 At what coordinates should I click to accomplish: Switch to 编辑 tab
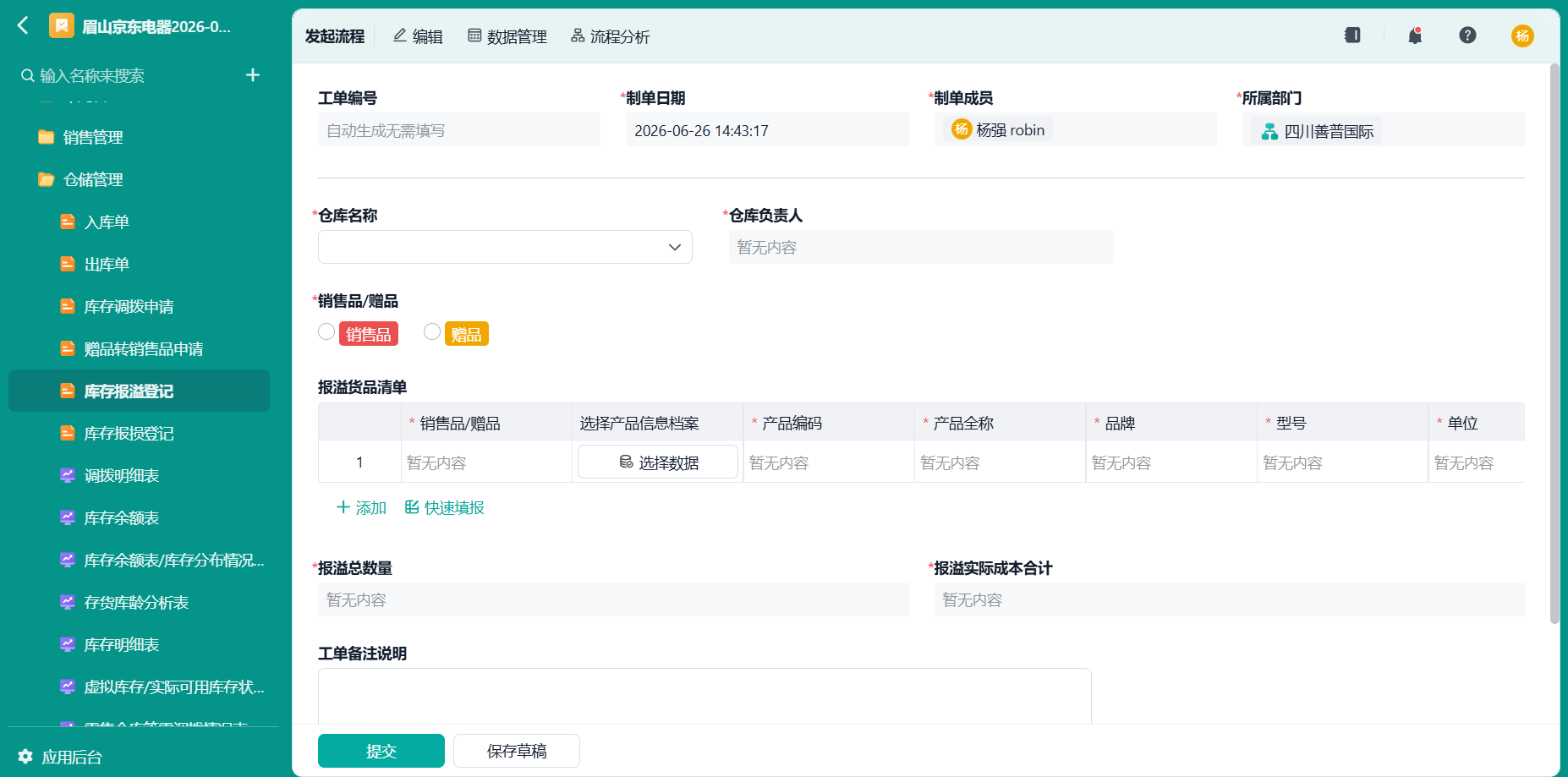418,36
